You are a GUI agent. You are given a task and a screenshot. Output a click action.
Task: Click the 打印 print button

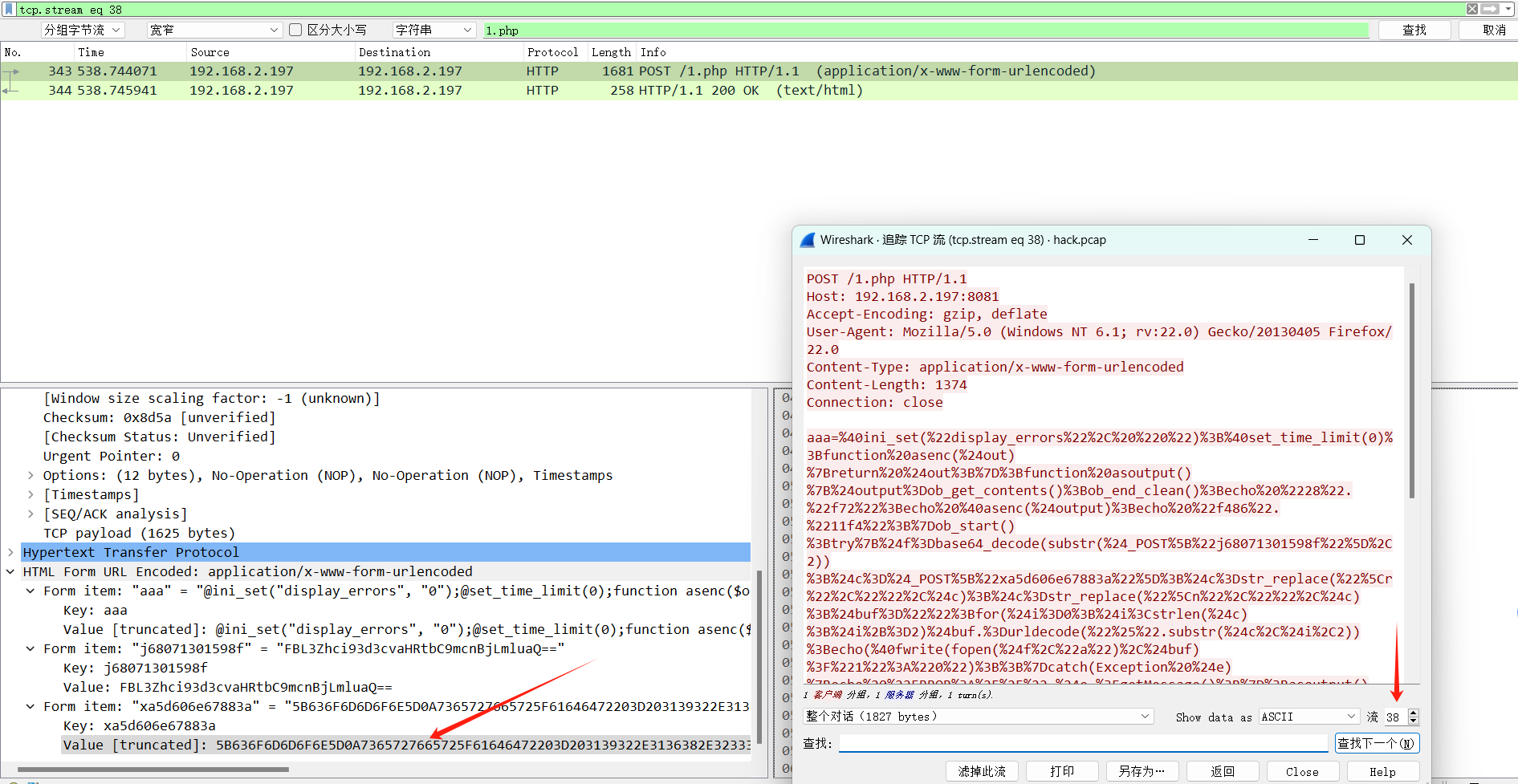[1062, 771]
